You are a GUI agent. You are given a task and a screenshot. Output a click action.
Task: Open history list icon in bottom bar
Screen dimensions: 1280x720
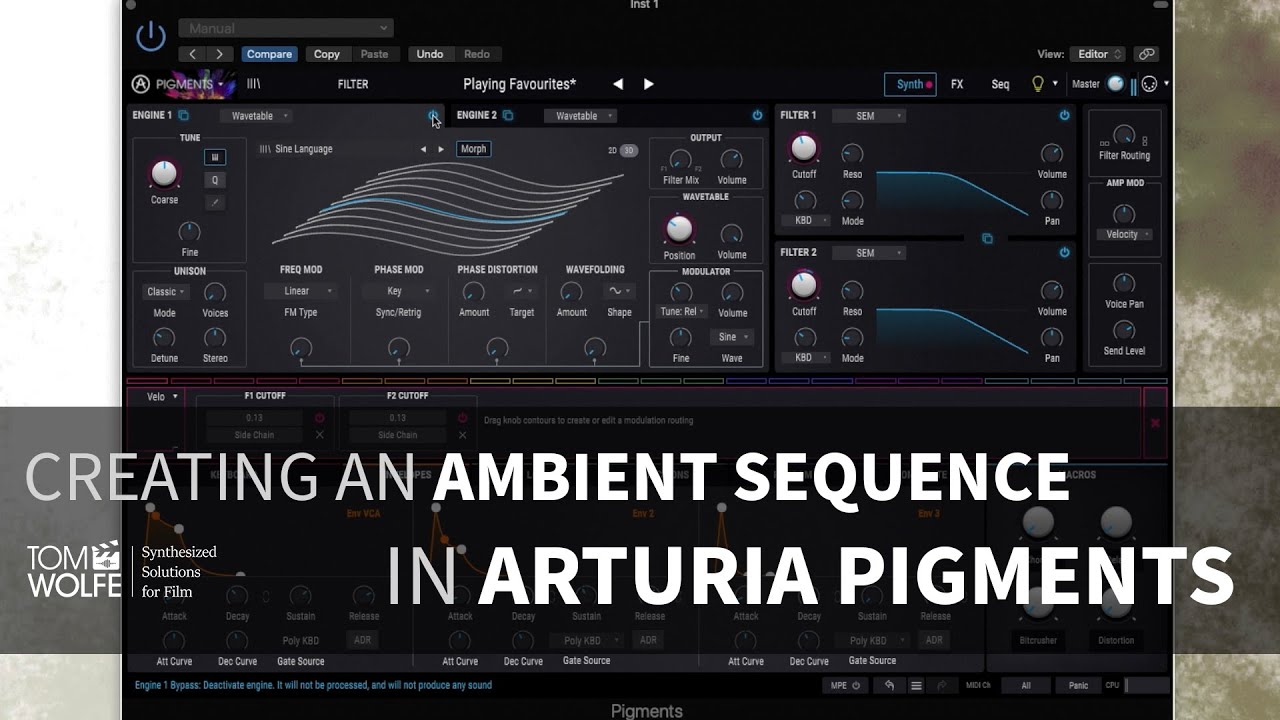(x=915, y=686)
